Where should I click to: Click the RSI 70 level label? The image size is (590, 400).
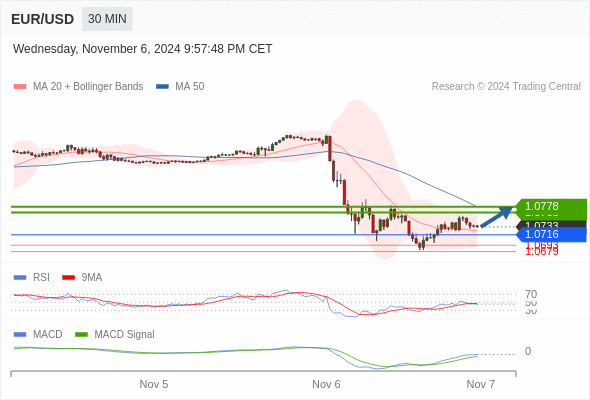[x=531, y=294]
